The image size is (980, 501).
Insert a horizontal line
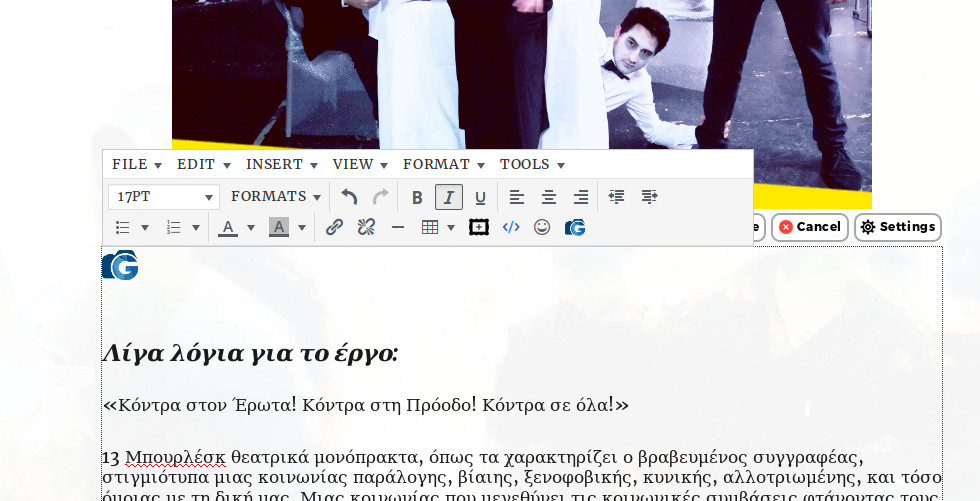pyautogui.click(x=398, y=227)
